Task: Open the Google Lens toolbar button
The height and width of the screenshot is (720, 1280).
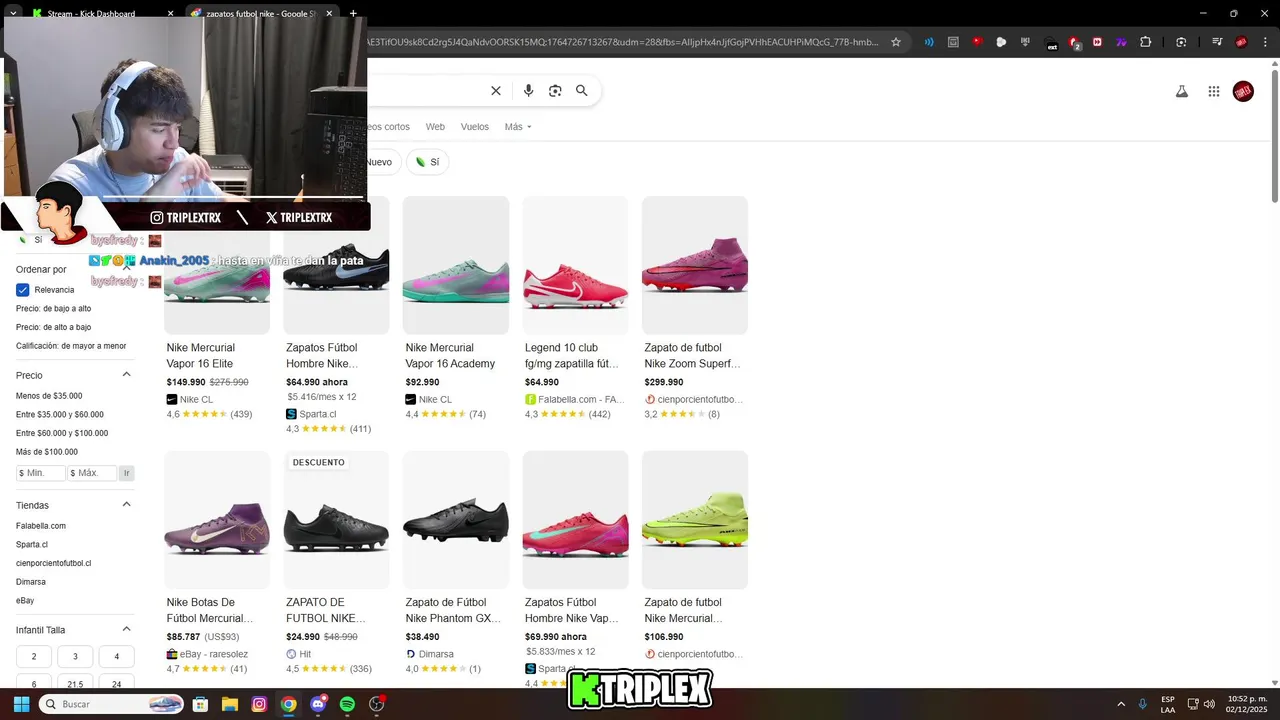Action: tap(1181, 42)
